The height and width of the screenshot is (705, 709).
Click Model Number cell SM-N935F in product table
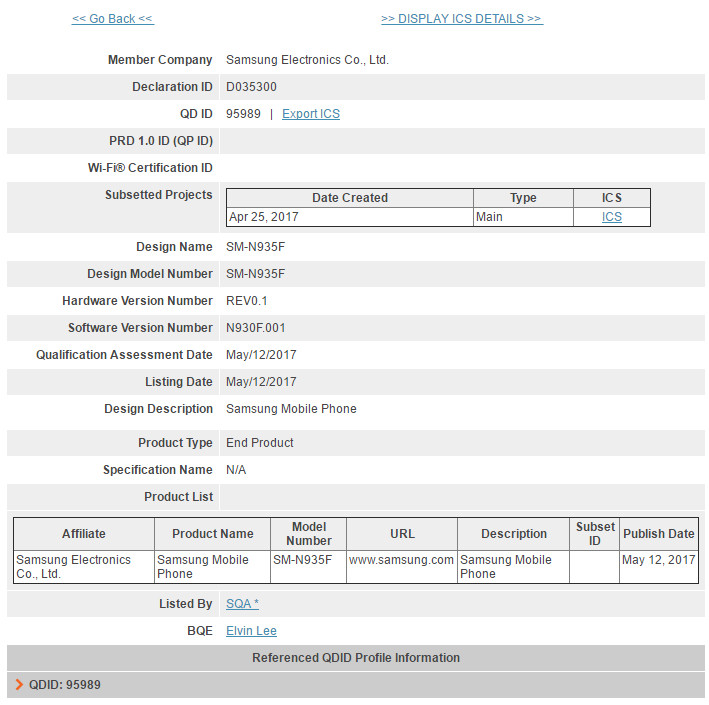pos(308,567)
